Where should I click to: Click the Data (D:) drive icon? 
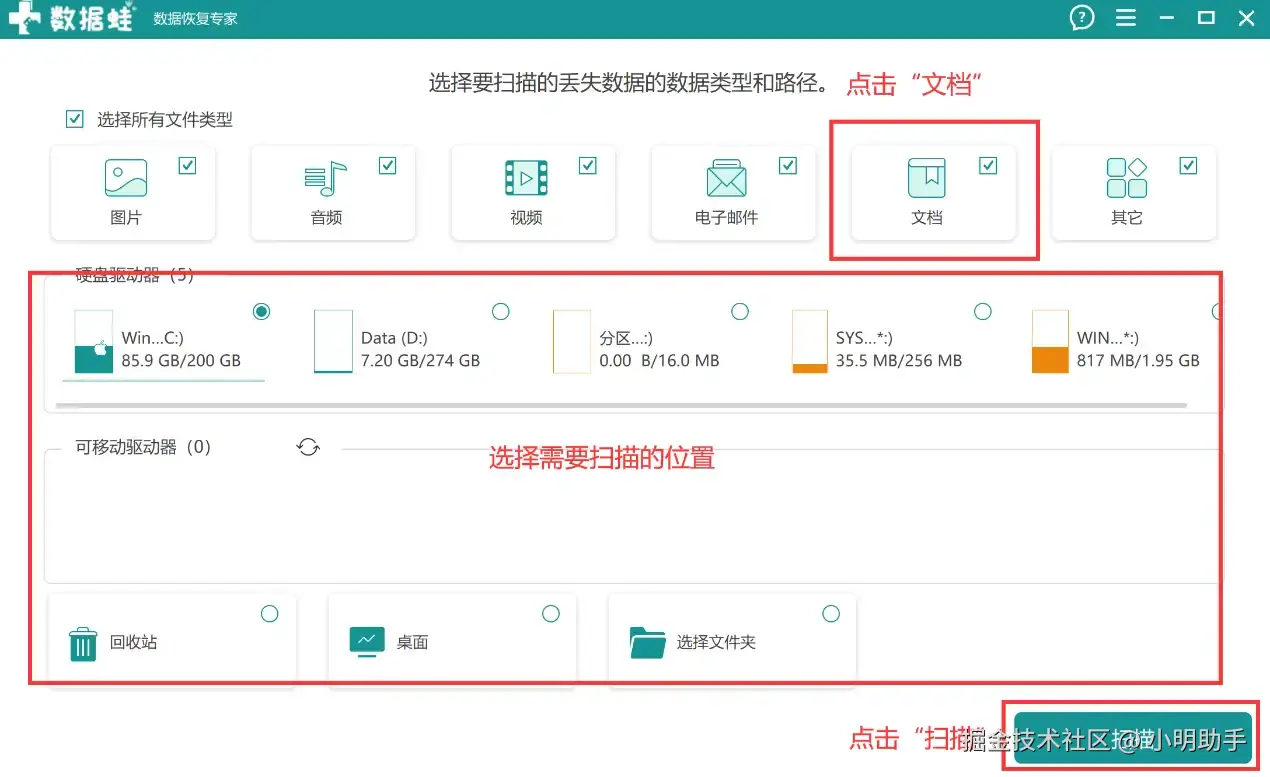(333, 341)
